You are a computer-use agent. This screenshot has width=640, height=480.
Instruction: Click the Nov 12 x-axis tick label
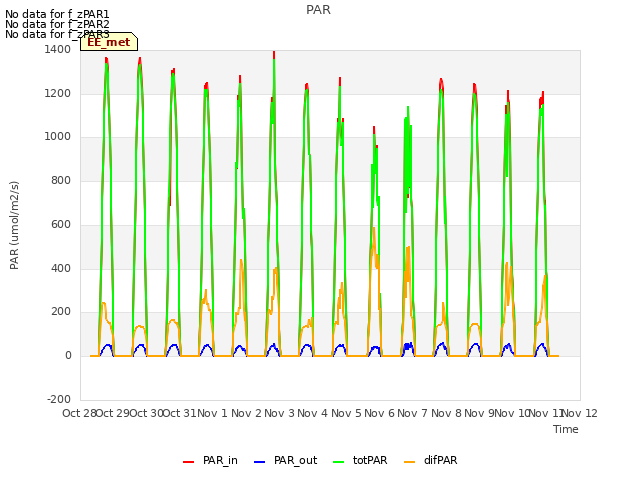(580, 413)
